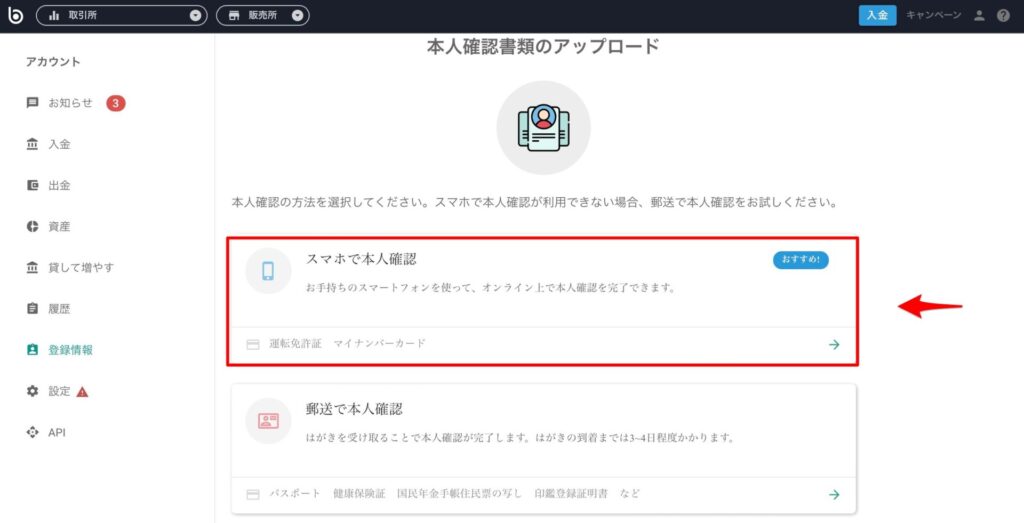
Task: Click the ID card icon in 郵送 card
Action: 268,420
